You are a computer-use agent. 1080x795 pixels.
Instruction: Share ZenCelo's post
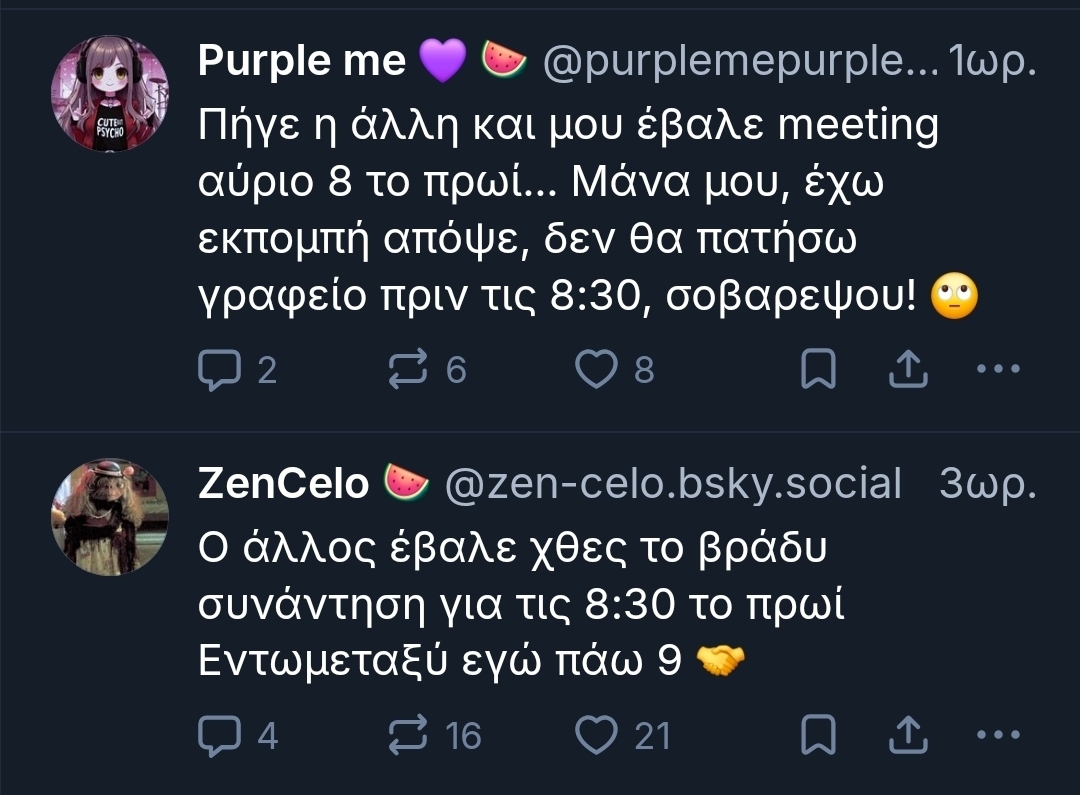tap(908, 736)
